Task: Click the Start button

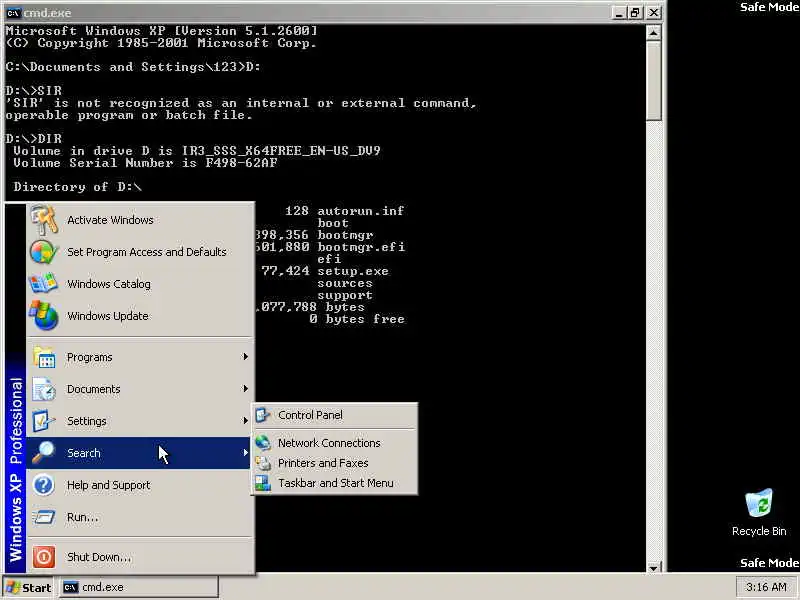Action: 28,587
